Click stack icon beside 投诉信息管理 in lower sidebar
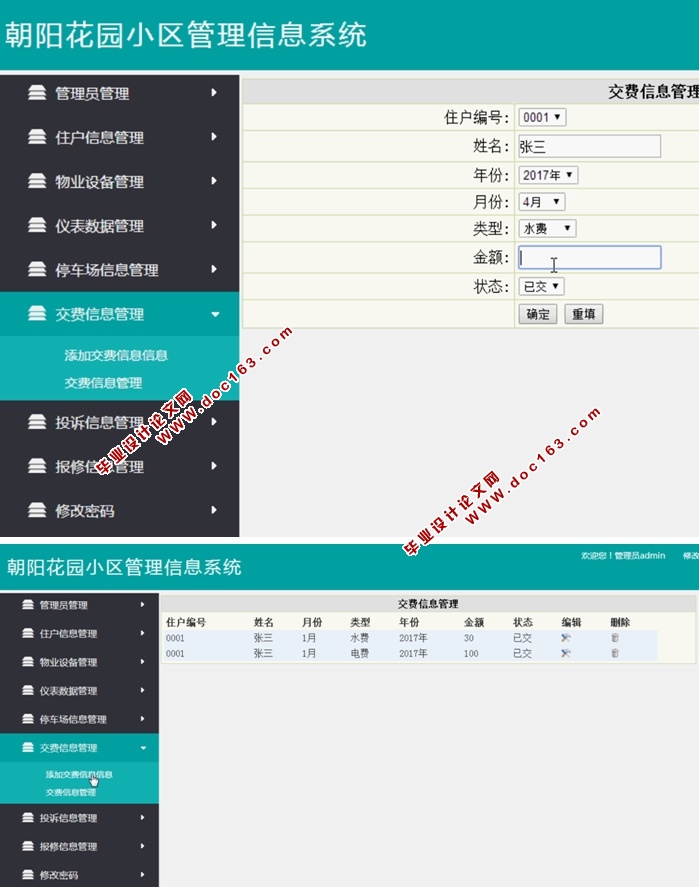Image resolution: width=699 pixels, height=887 pixels. tap(28, 817)
